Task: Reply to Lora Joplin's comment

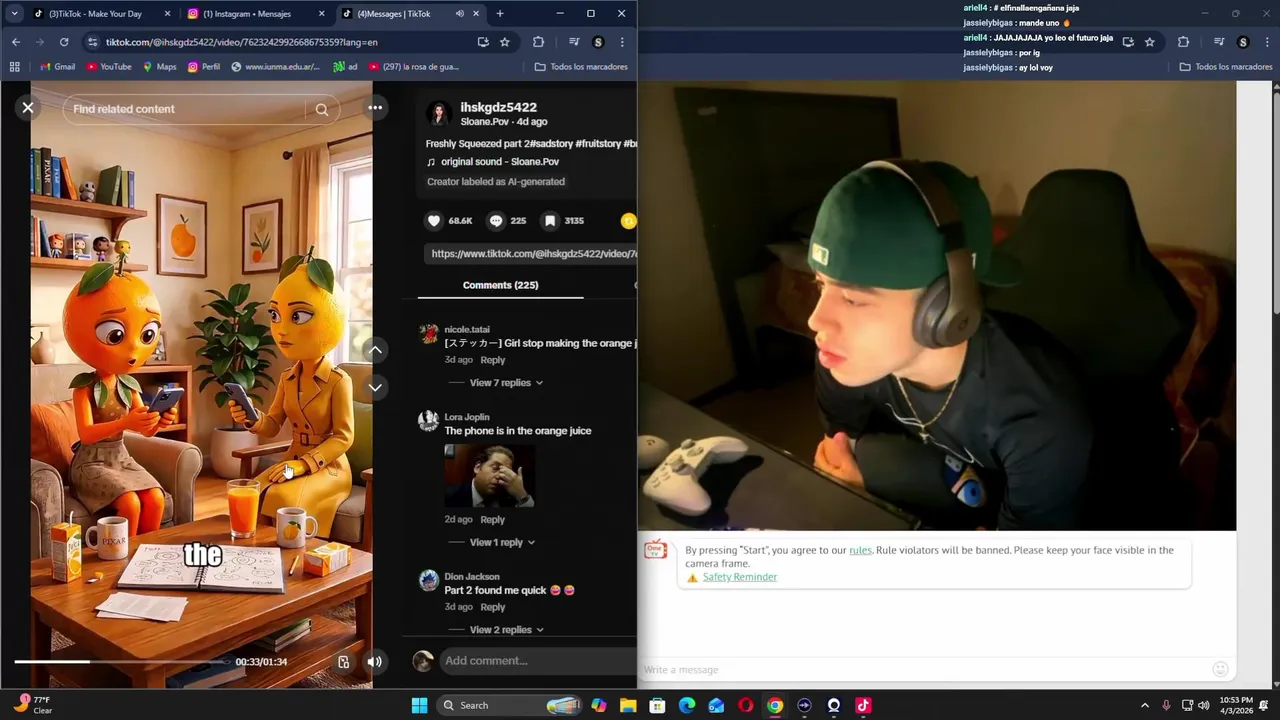Action: 492,520
